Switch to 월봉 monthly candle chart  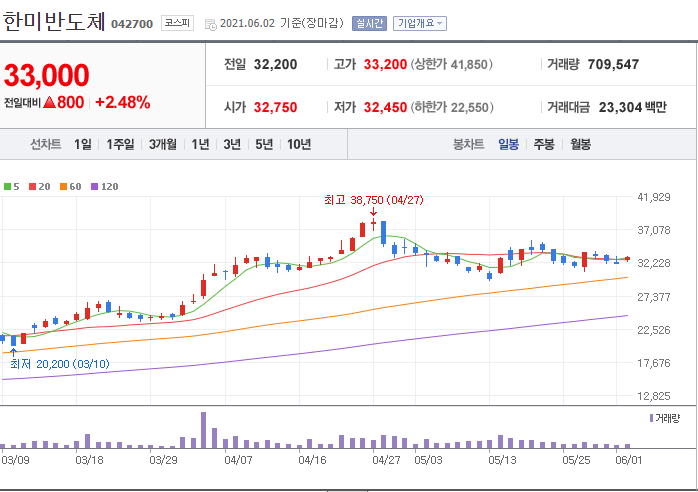580,144
